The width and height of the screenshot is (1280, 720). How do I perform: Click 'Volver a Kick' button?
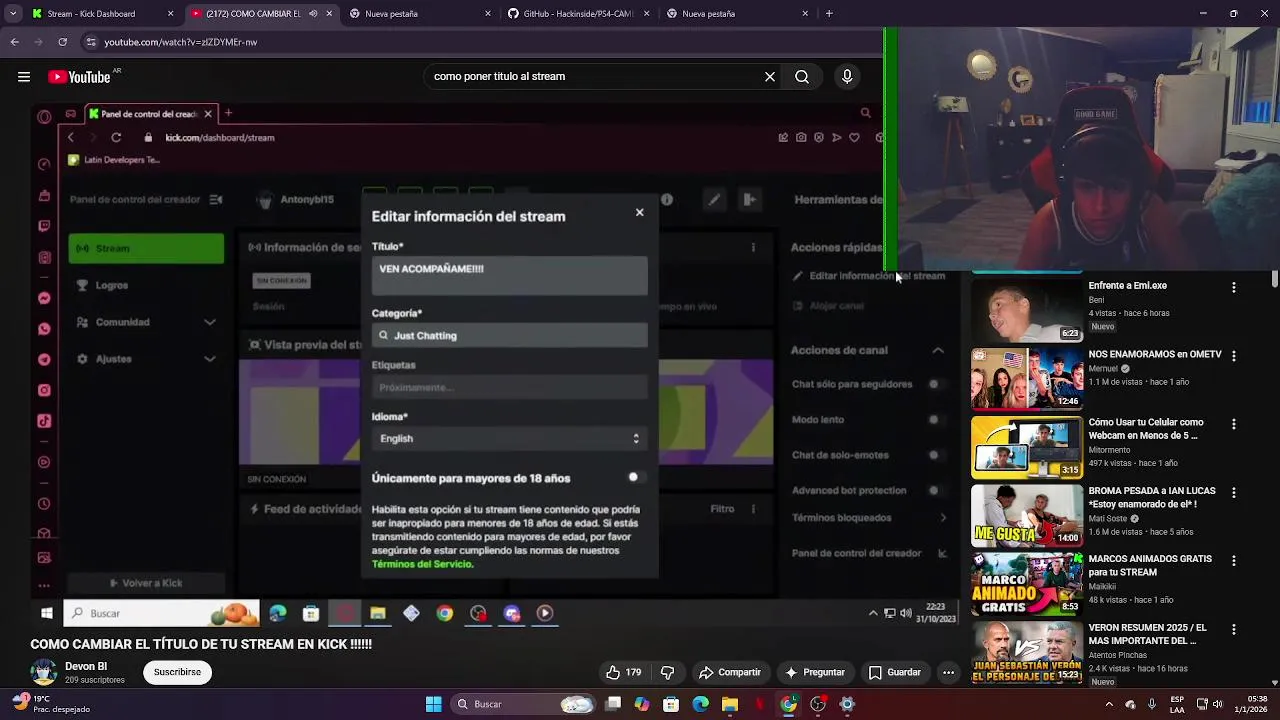146,583
